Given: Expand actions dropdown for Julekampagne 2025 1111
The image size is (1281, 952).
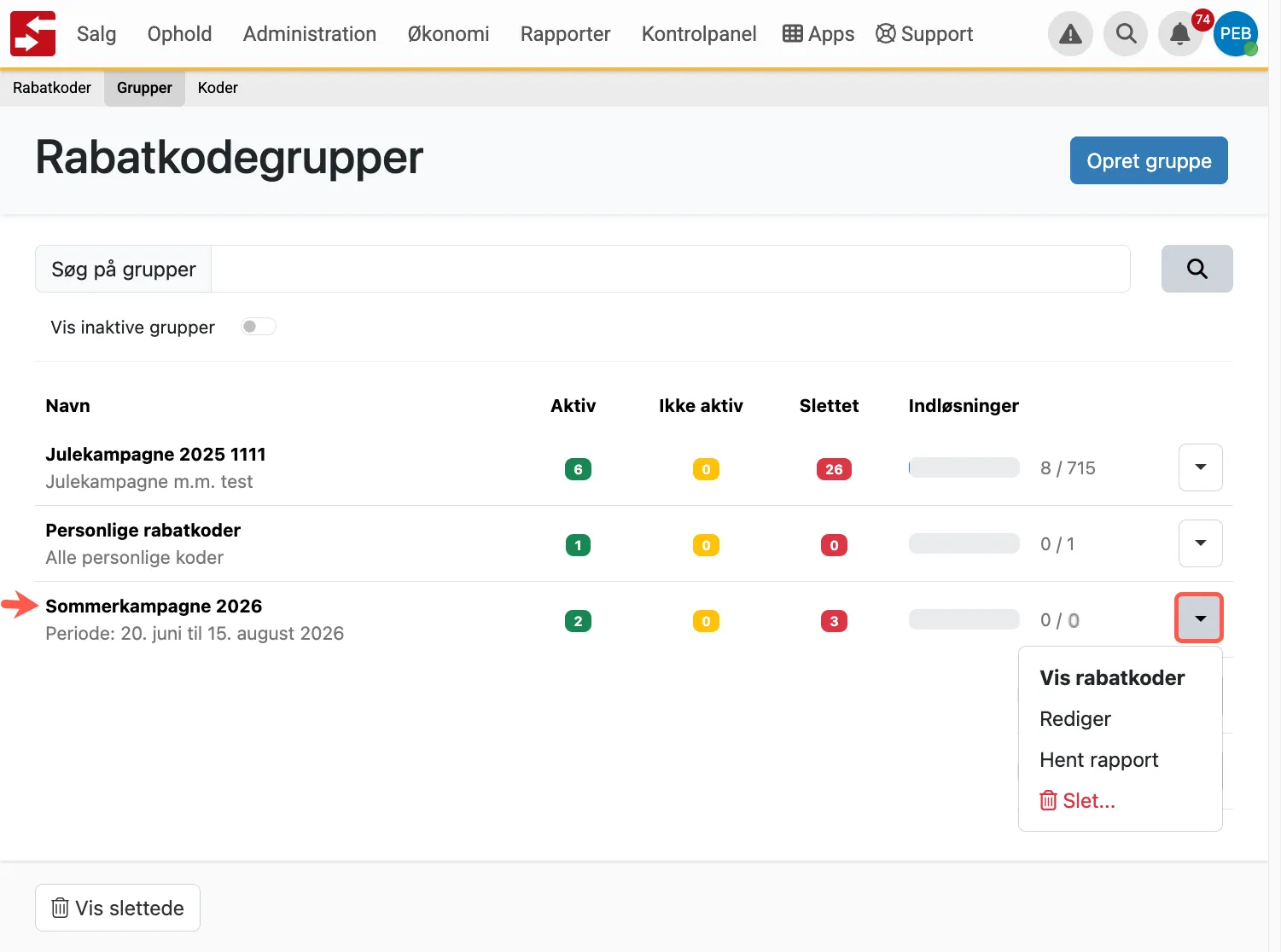Looking at the screenshot, I should (1200, 467).
